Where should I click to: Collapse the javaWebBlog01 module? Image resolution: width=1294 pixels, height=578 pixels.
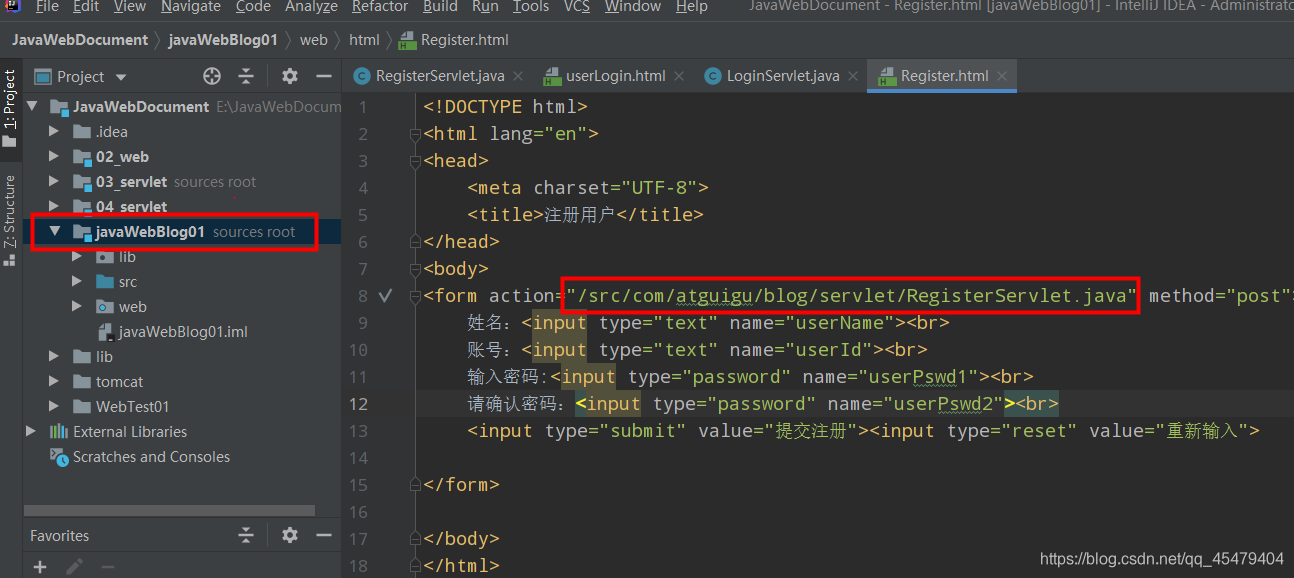(55, 231)
